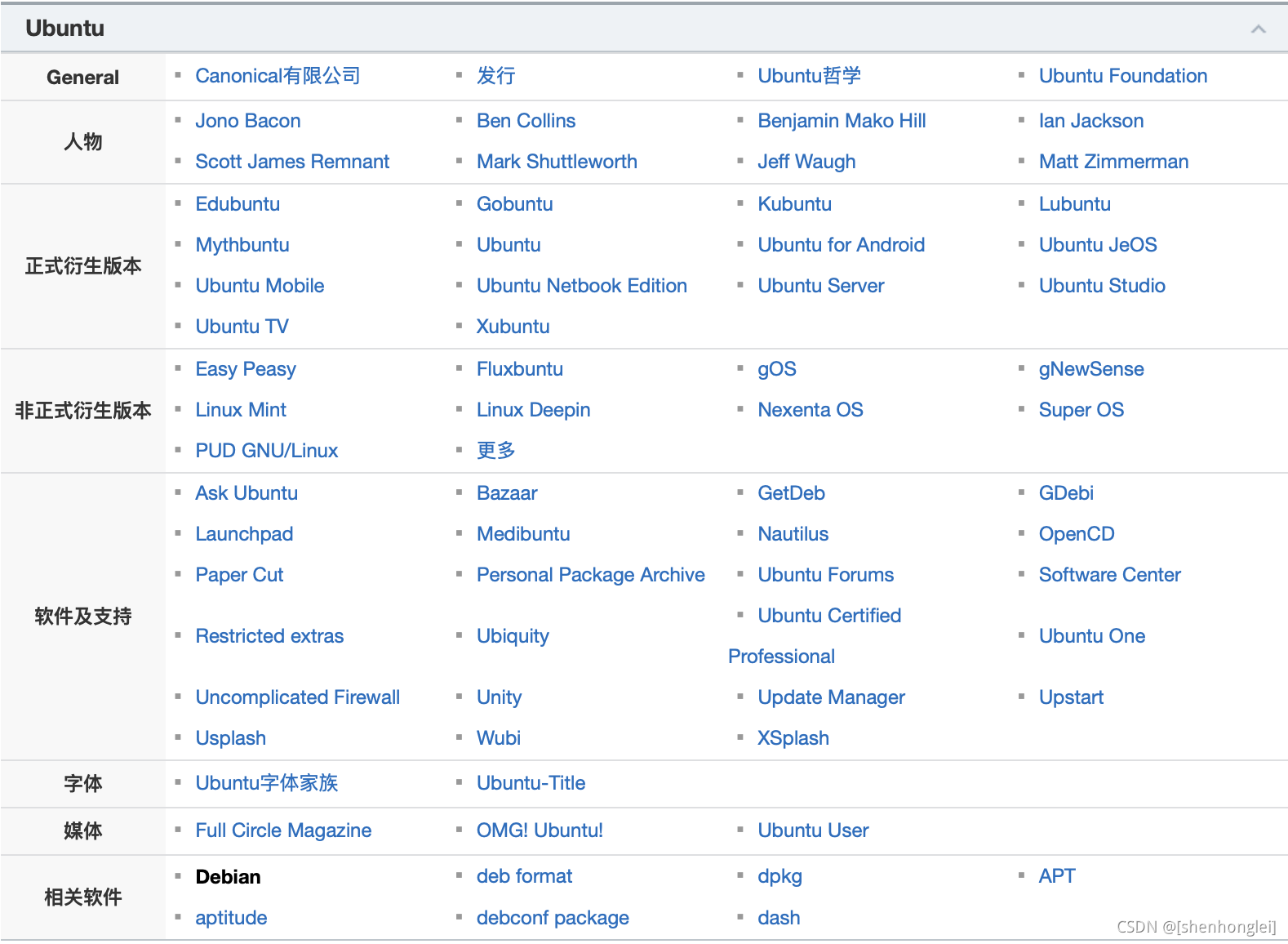The height and width of the screenshot is (944, 1288).
Task: Open the Ubuntu One link
Action: pyautogui.click(x=1092, y=636)
